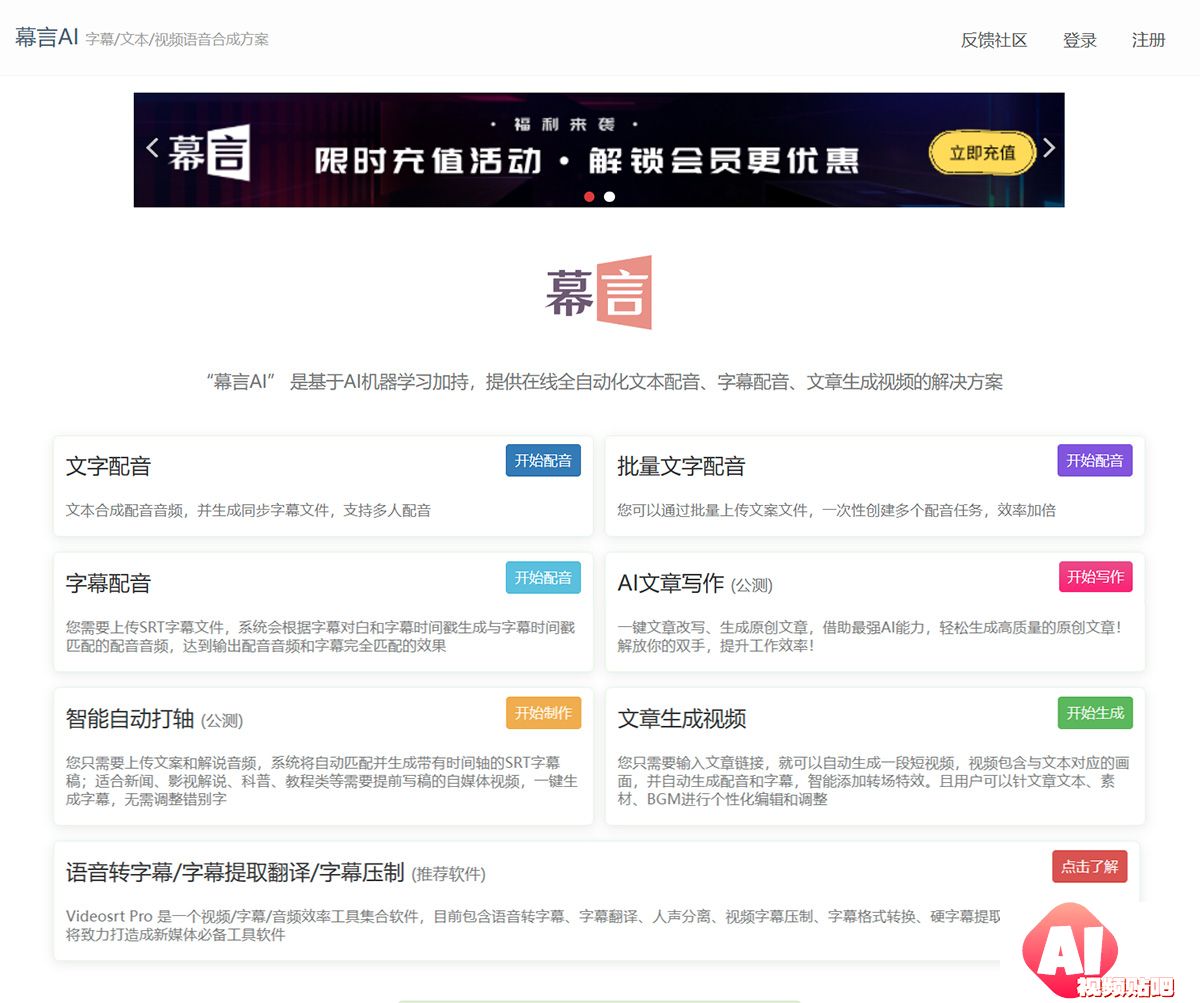Viewport: 1200px width, 1003px height.
Task: Open the 登录 page
Action: pyautogui.click(x=1080, y=40)
